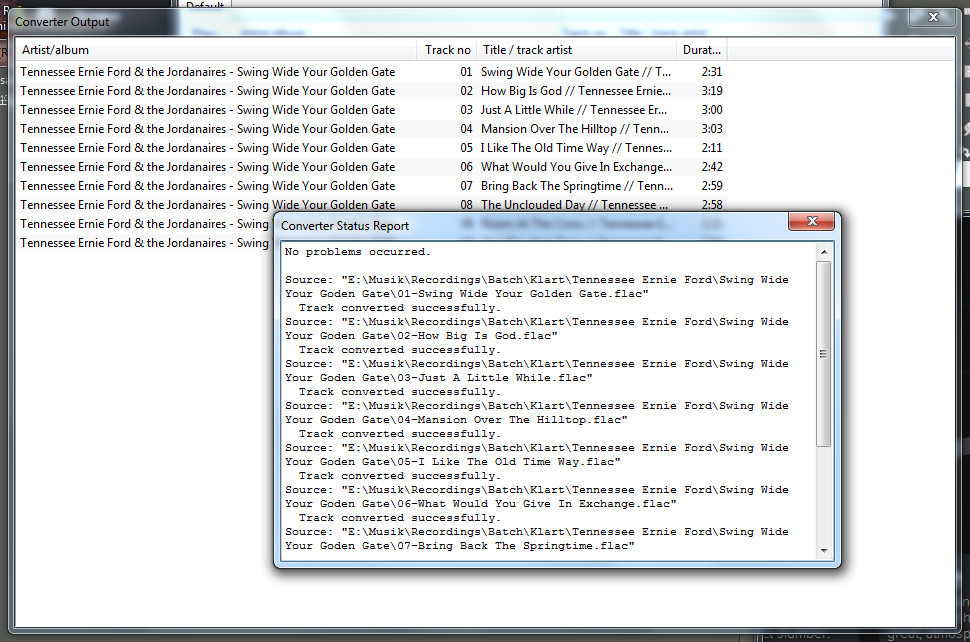Image resolution: width=970 pixels, height=642 pixels.
Task: Click the Converter Output title bar text
Action: point(62,22)
